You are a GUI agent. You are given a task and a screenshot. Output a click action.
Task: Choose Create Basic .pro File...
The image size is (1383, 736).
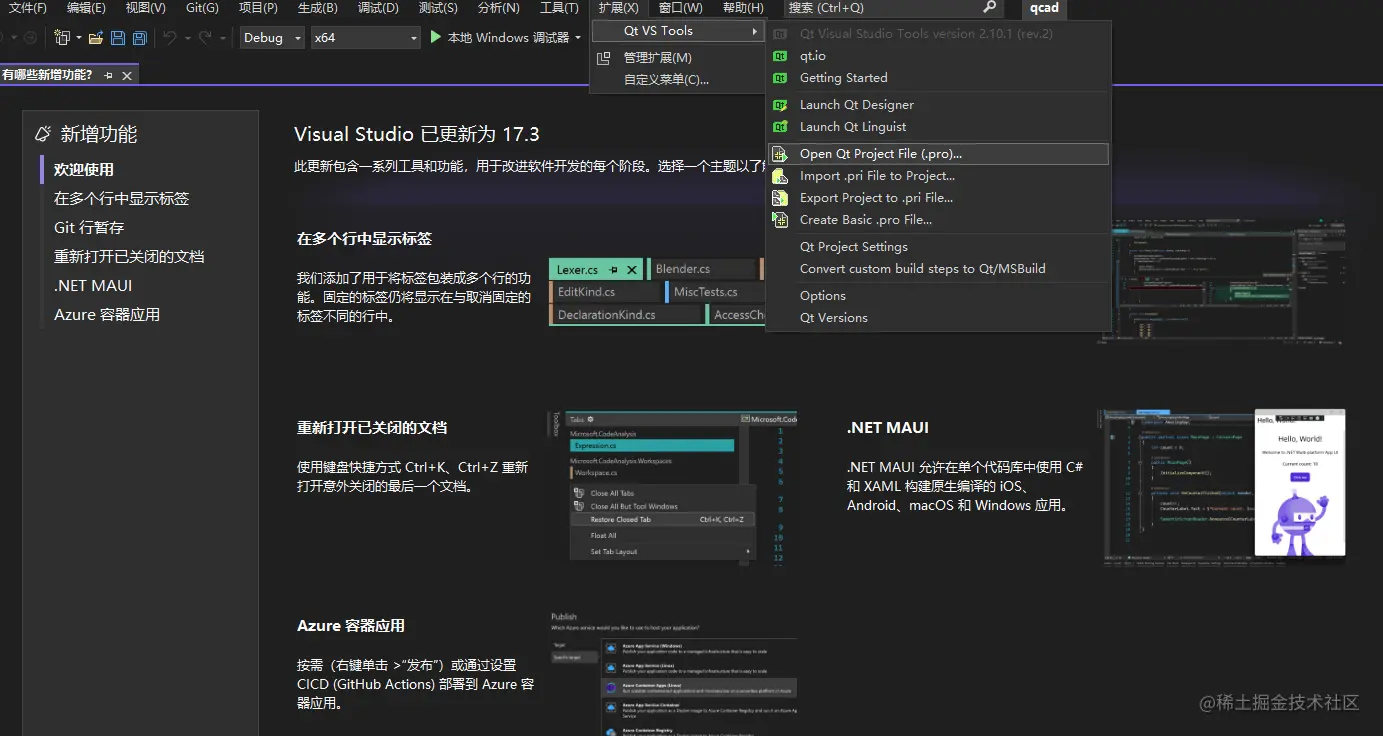click(938, 220)
